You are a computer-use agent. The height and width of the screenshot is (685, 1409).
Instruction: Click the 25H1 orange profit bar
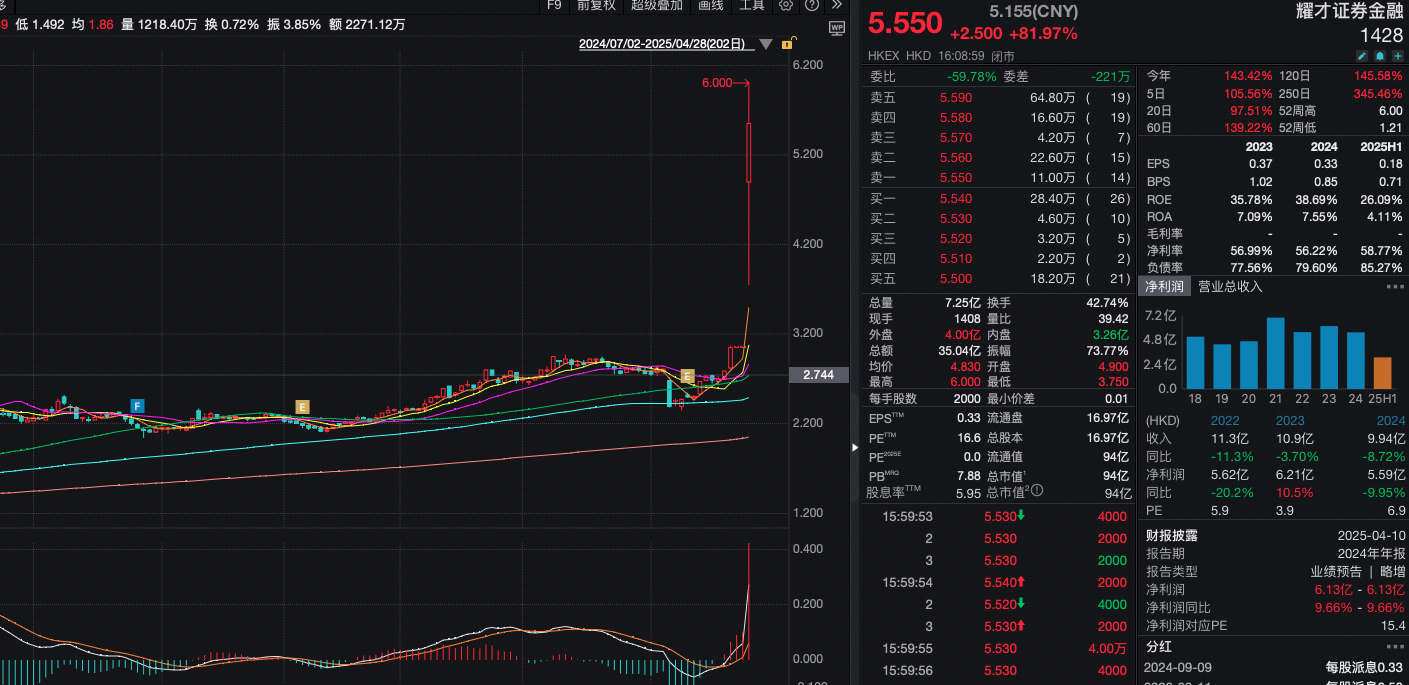[1381, 373]
